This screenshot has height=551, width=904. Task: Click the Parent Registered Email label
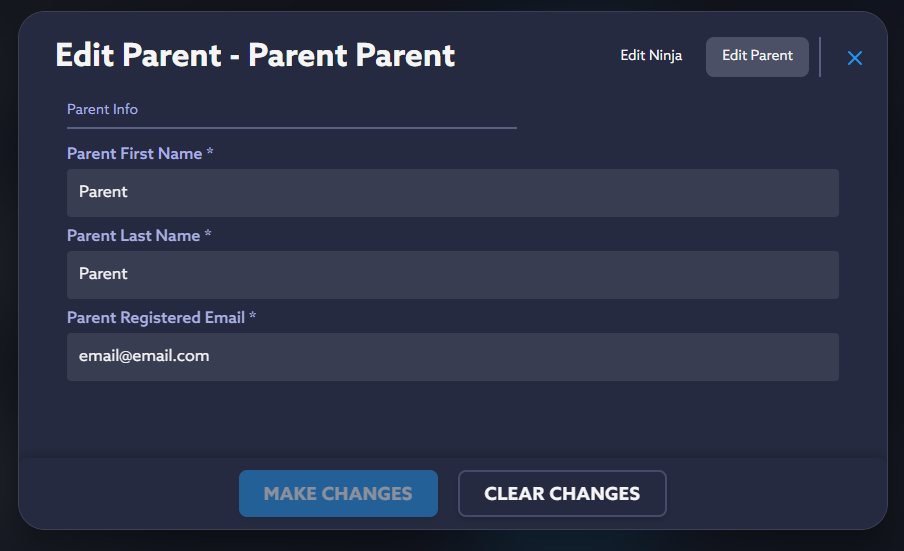(x=155, y=318)
